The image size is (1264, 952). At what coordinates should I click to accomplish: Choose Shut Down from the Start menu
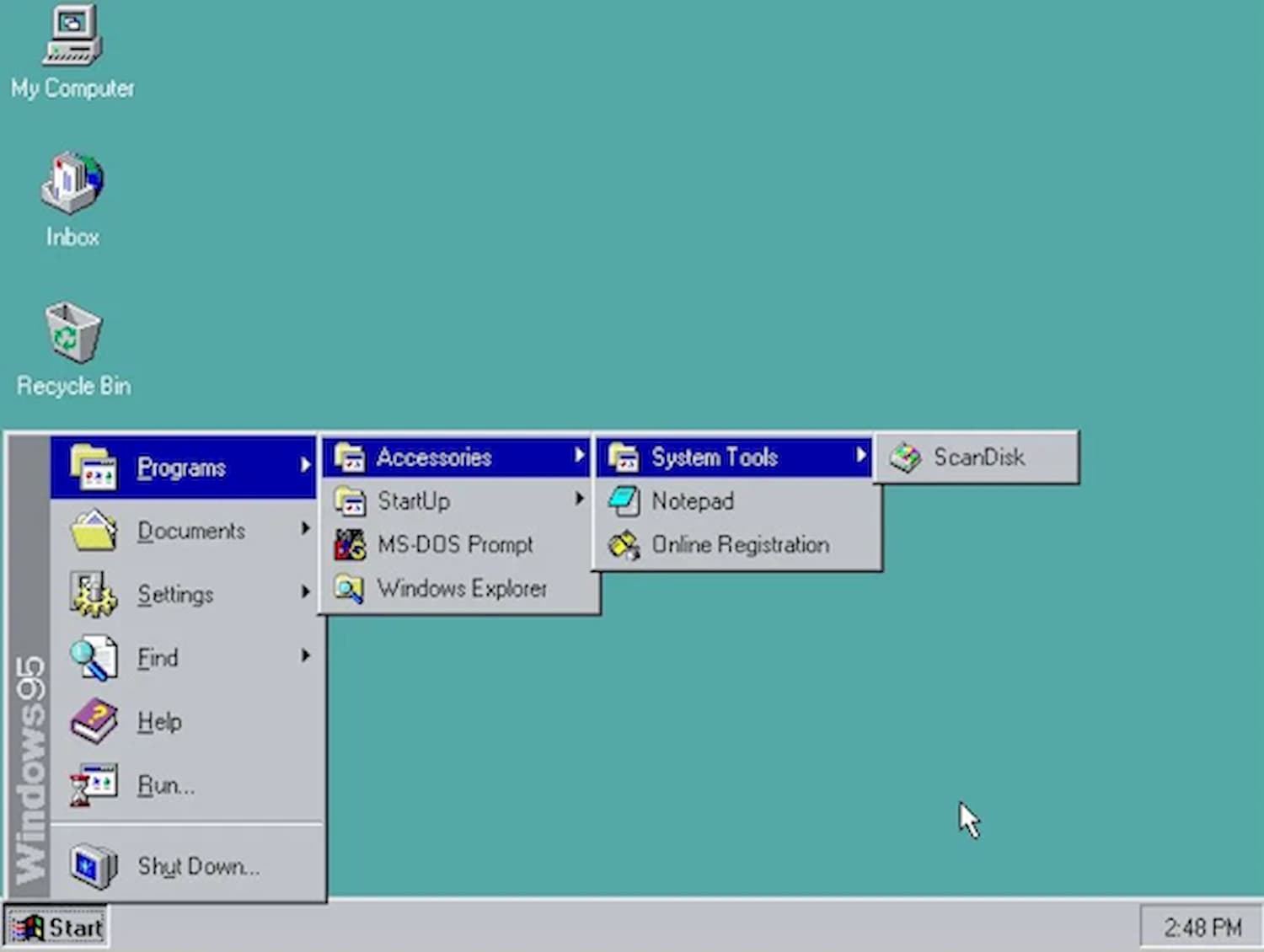(x=198, y=866)
